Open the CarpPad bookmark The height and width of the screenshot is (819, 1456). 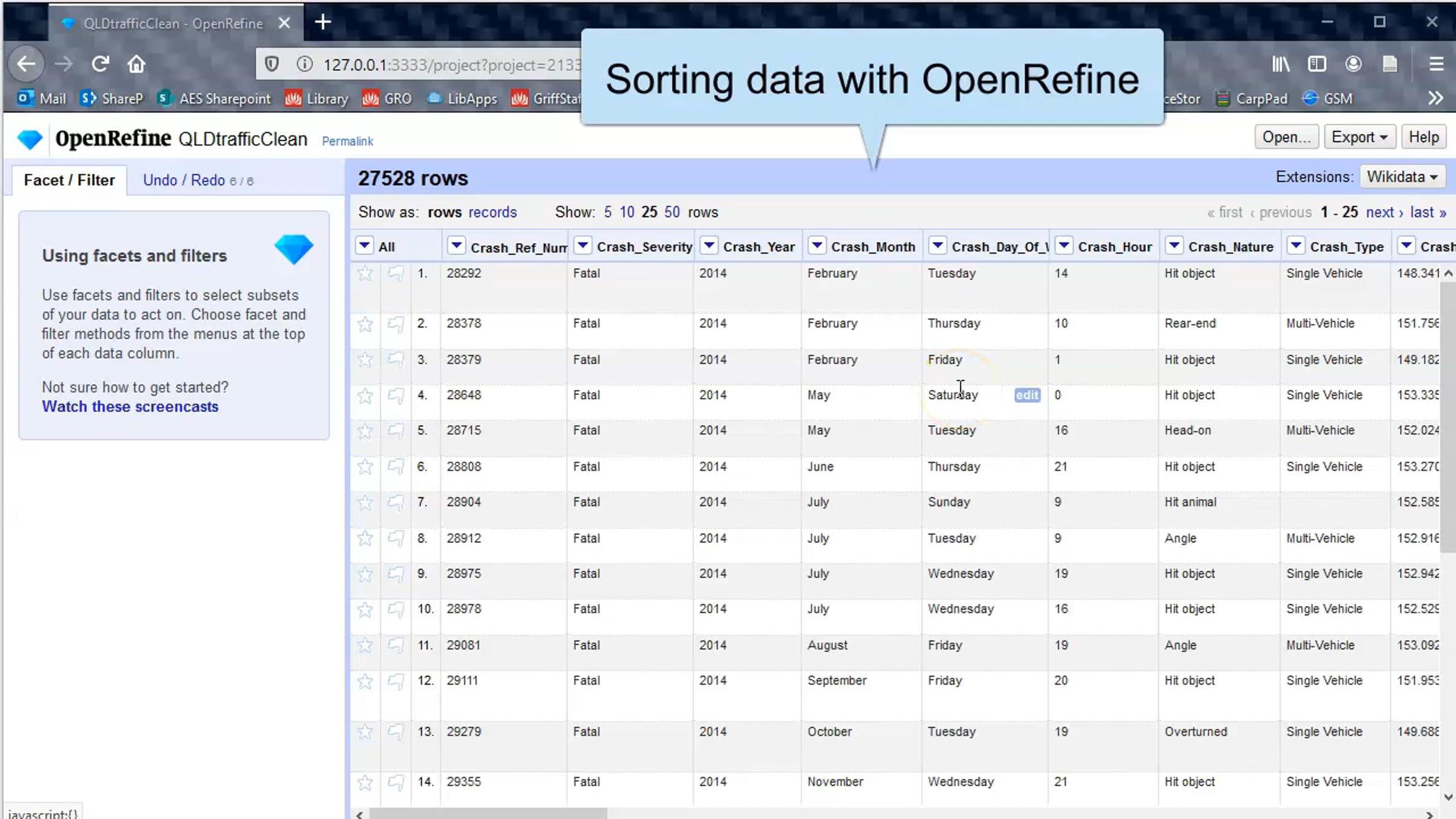pyautogui.click(x=1252, y=98)
